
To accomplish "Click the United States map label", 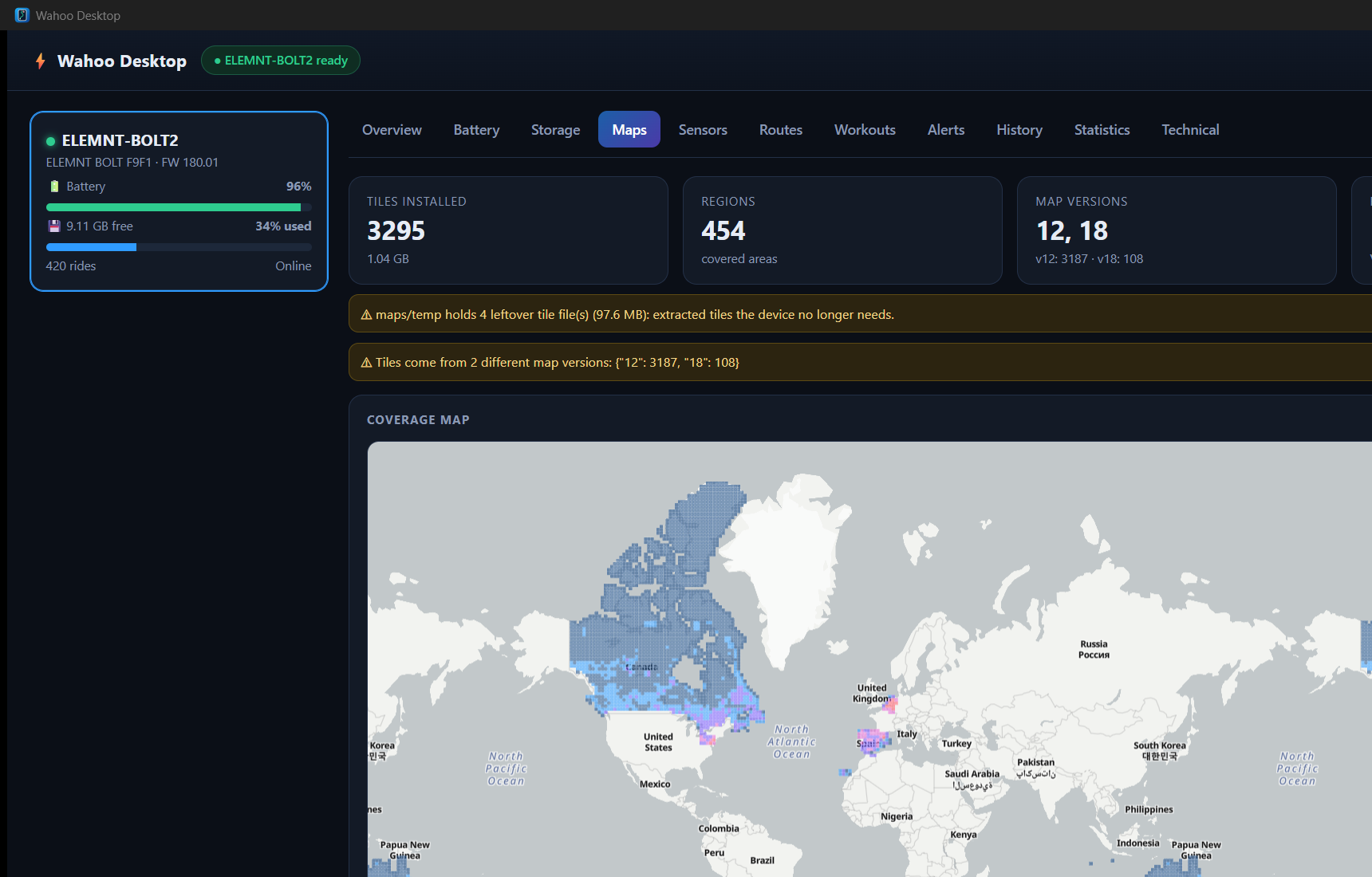I will [658, 742].
